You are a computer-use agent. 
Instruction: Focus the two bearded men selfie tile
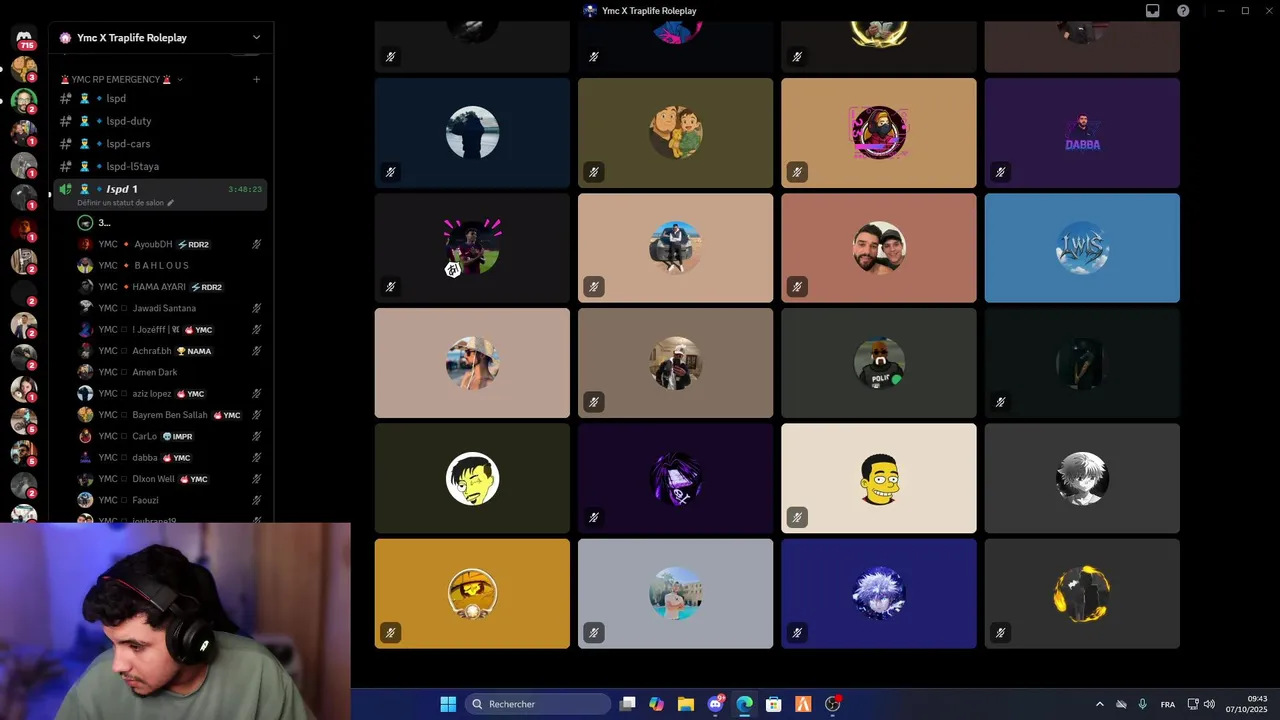(878, 248)
